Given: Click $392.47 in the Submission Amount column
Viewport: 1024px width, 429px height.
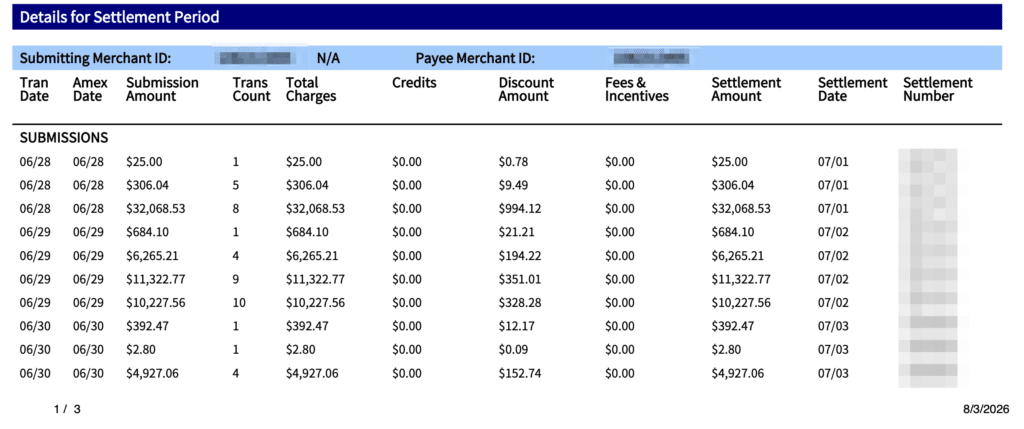Looking at the screenshot, I should tap(148, 326).
